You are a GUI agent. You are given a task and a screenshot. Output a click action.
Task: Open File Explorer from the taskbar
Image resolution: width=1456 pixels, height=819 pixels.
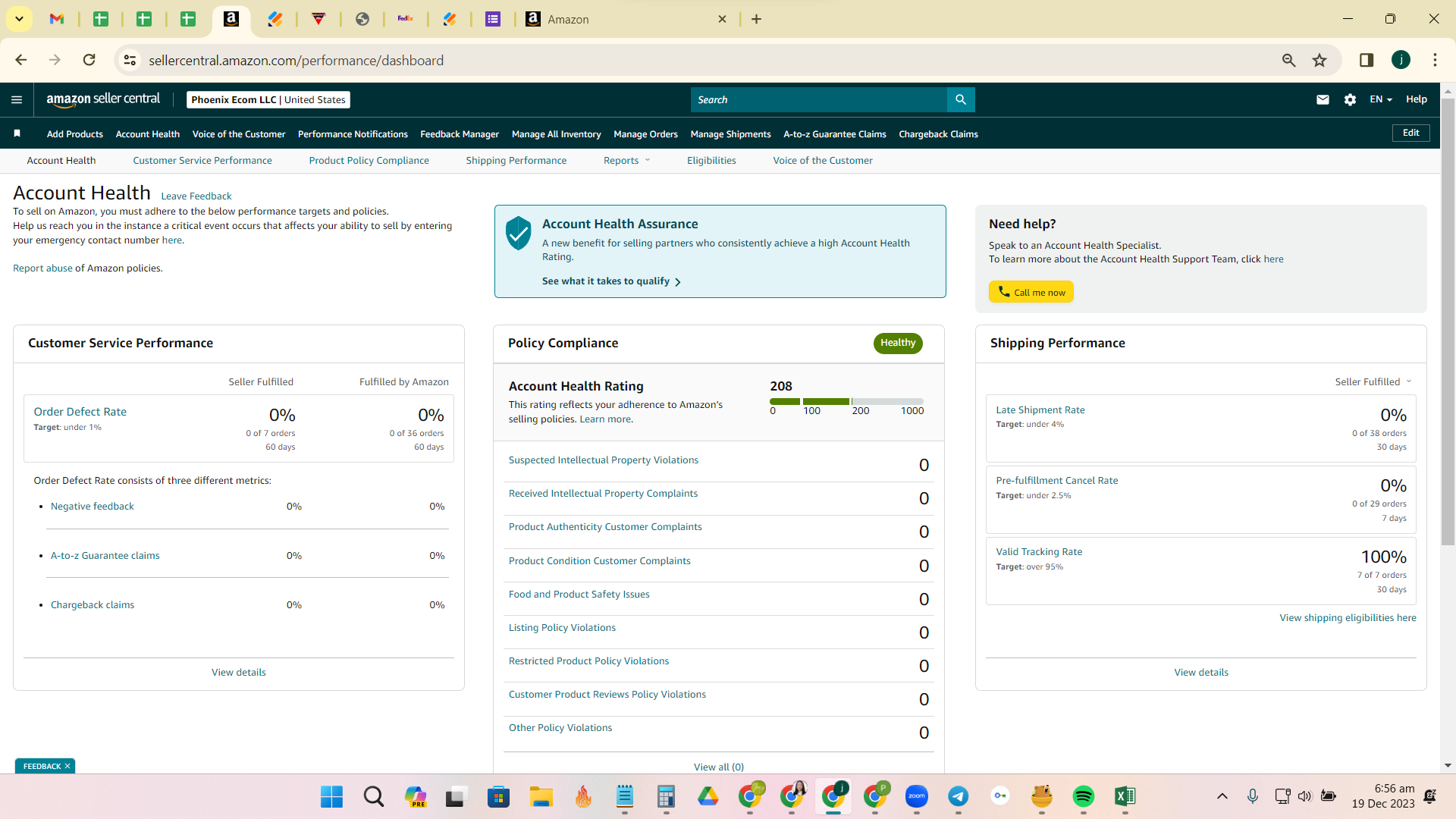541,796
